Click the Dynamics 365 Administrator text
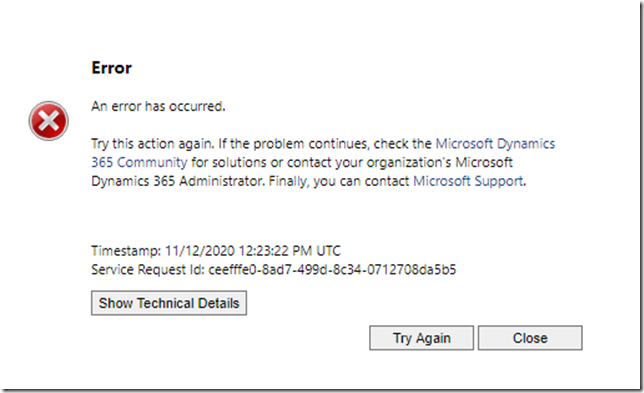 tap(178, 181)
